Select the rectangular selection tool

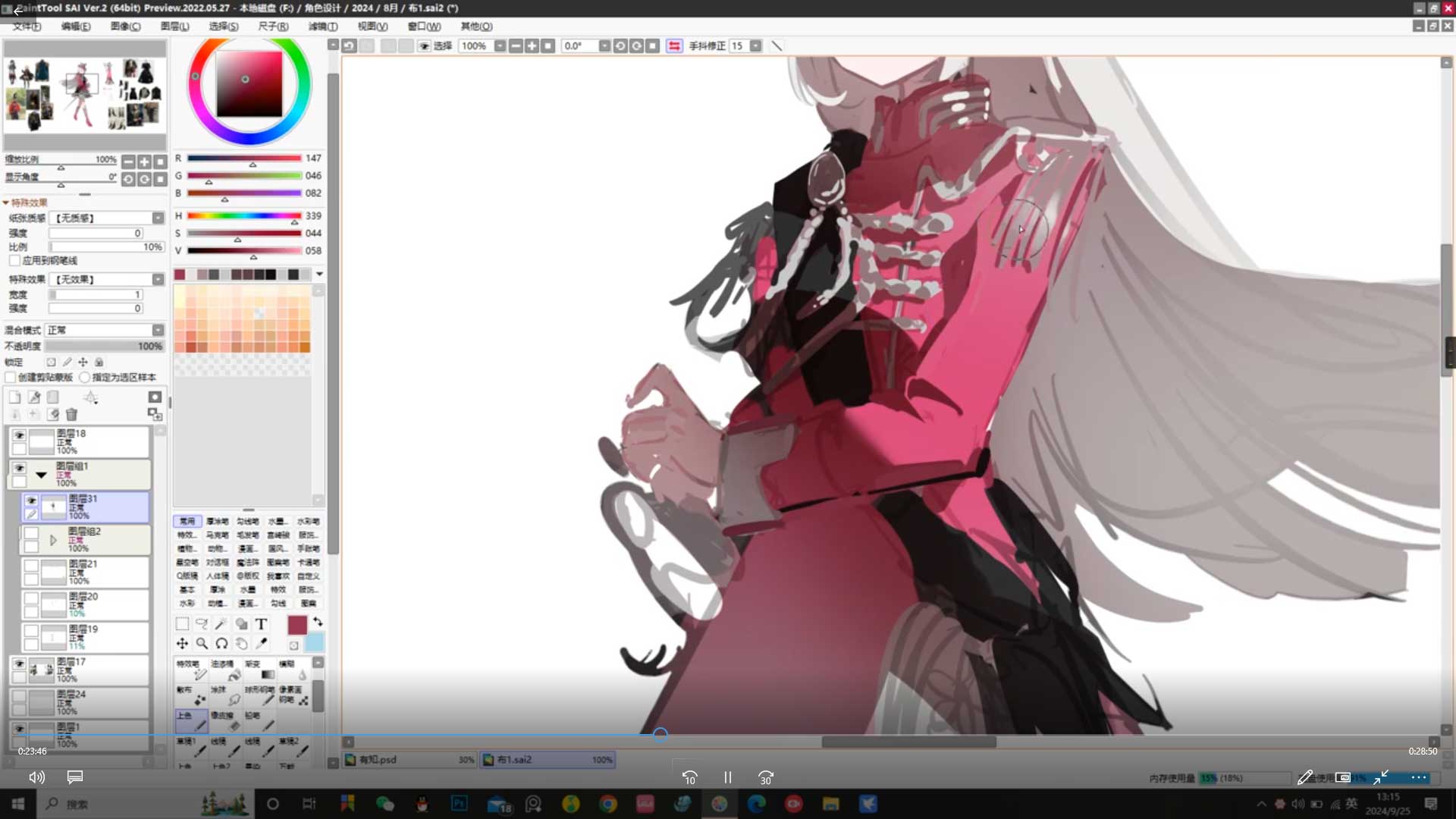click(182, 624)
